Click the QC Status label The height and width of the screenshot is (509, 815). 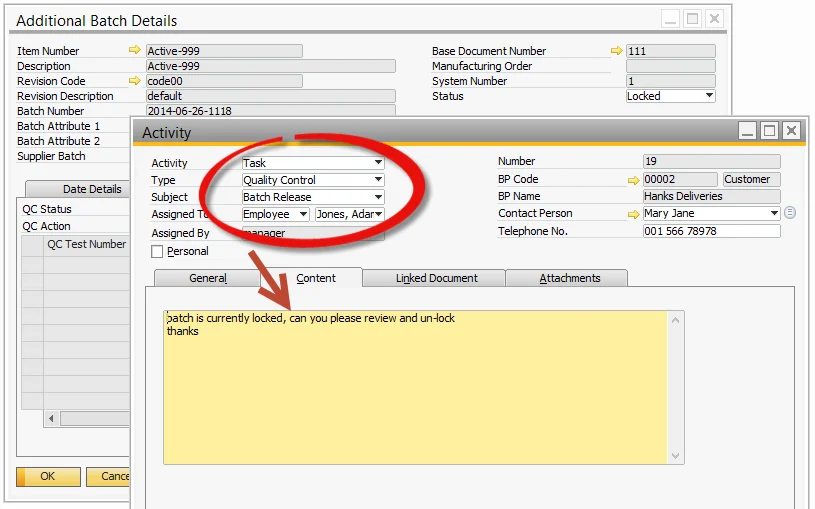[x=47, y=209]
